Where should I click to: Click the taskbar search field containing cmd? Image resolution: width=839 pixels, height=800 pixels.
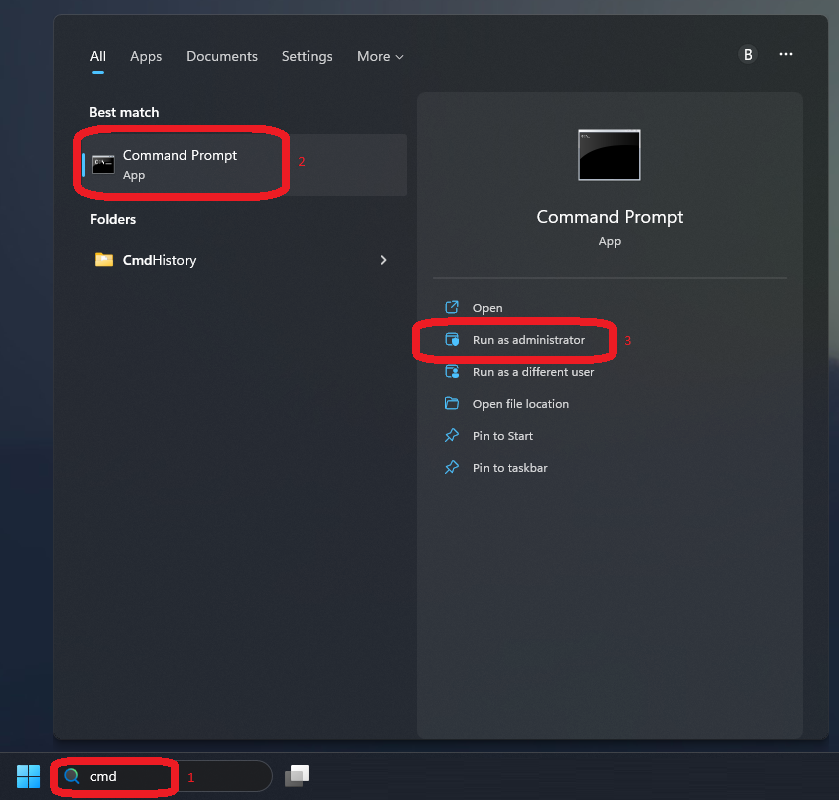(163, 776)
